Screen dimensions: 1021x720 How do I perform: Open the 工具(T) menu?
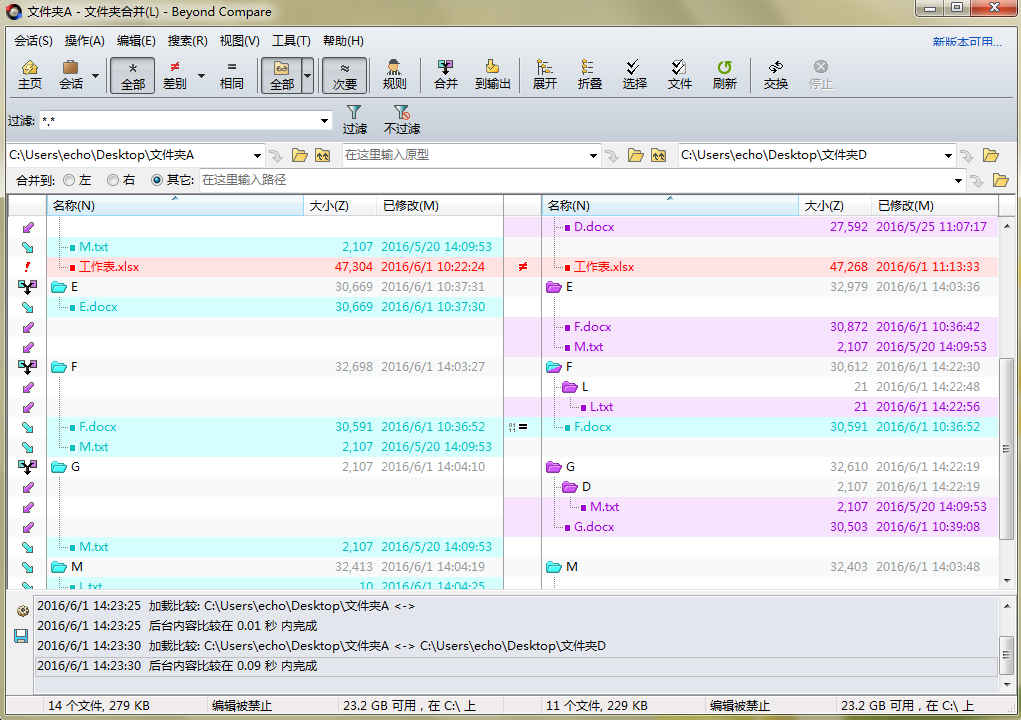[289, 41]
